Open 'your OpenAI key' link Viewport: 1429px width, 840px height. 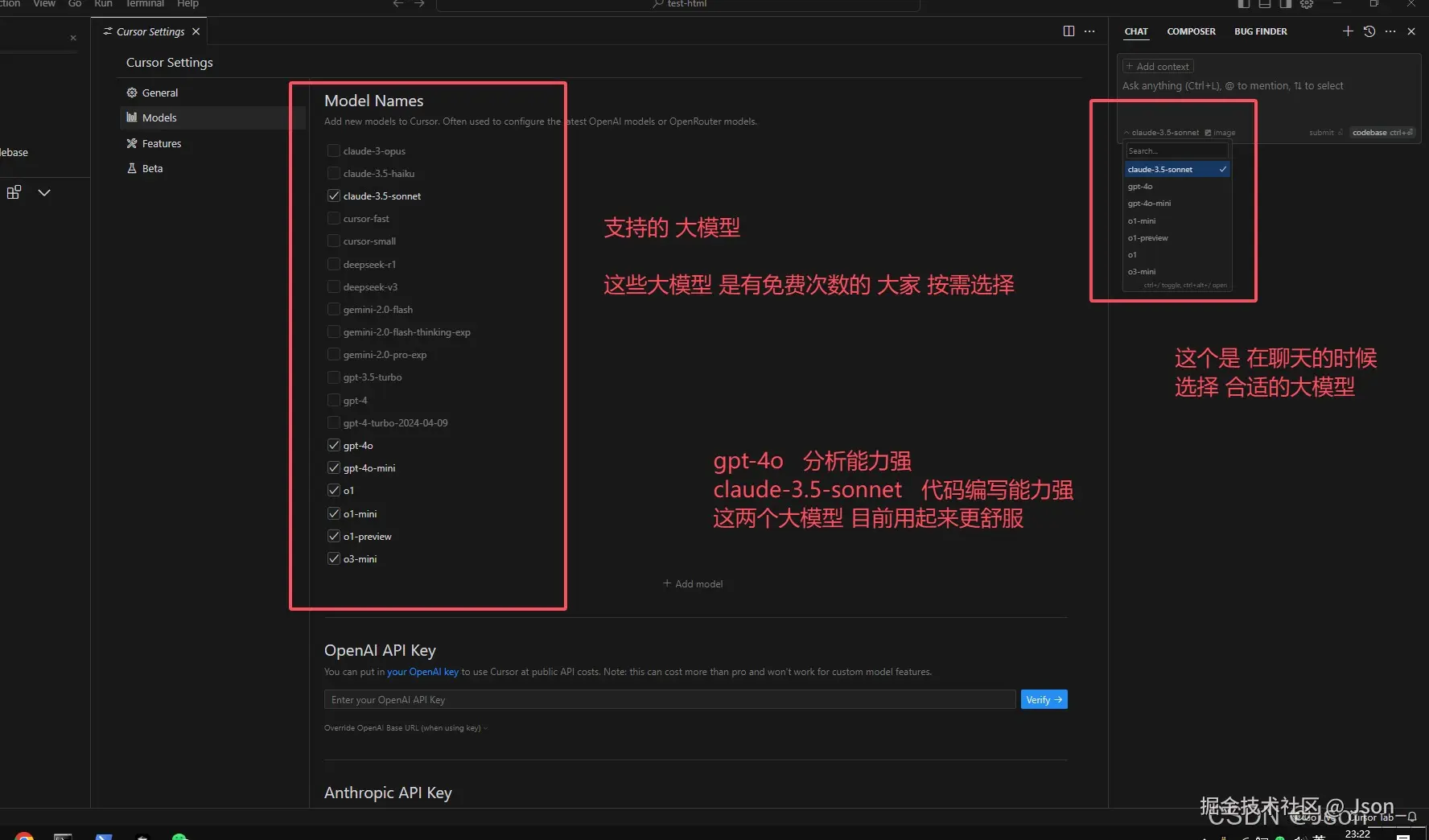pyautogui.click(x=422, y=672)
